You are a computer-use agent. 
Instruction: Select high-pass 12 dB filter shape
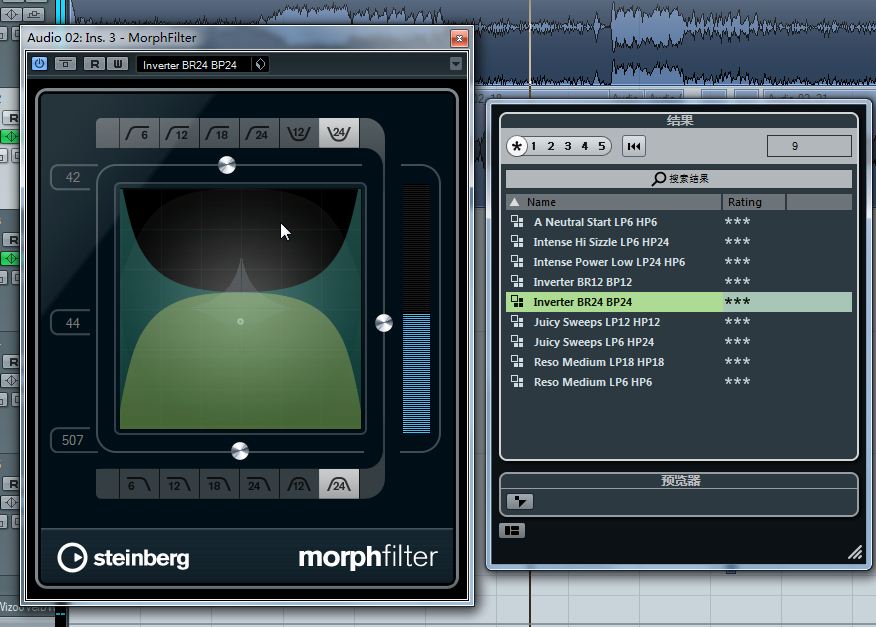click(x=179, y=134)
